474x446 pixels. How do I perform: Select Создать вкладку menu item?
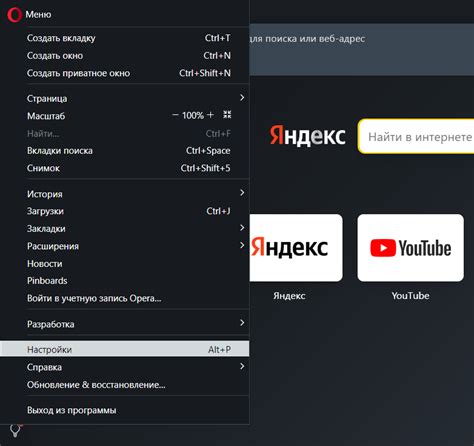(x=125, y=38)
